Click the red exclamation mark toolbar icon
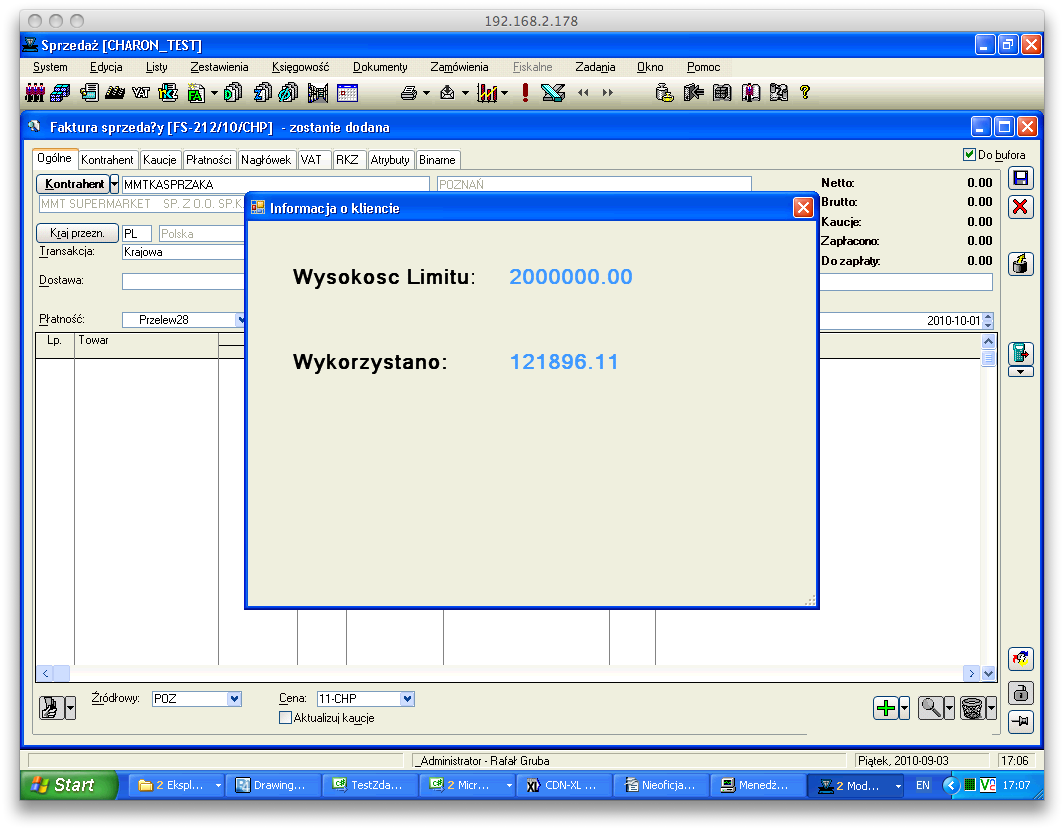Screen dimensions: 1064x830 [525, 93]
